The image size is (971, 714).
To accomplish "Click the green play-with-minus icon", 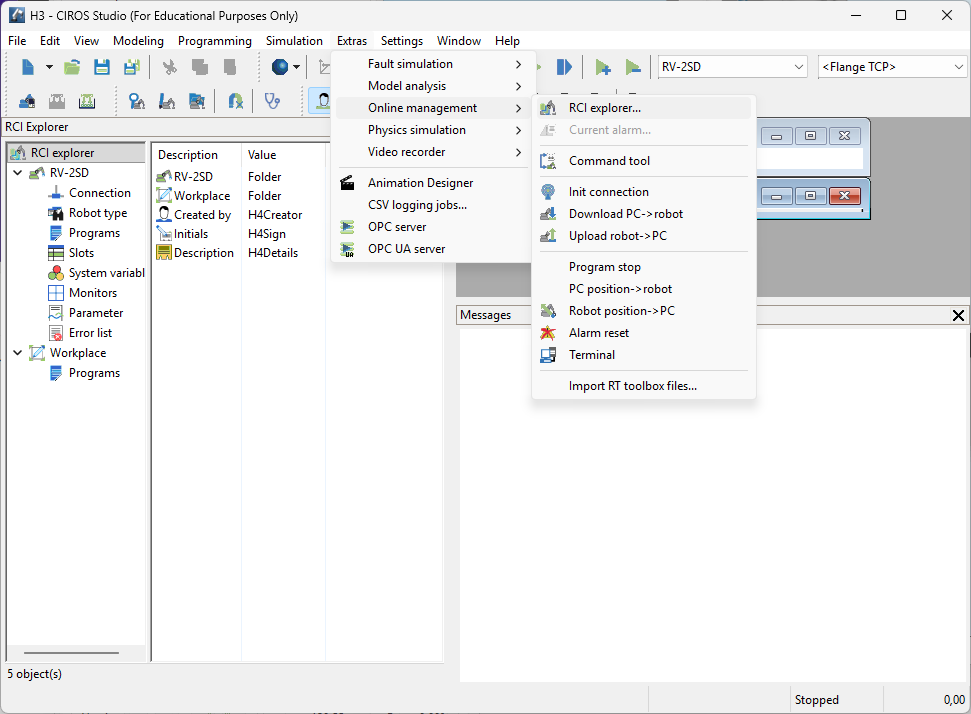I will coord(632,67).
